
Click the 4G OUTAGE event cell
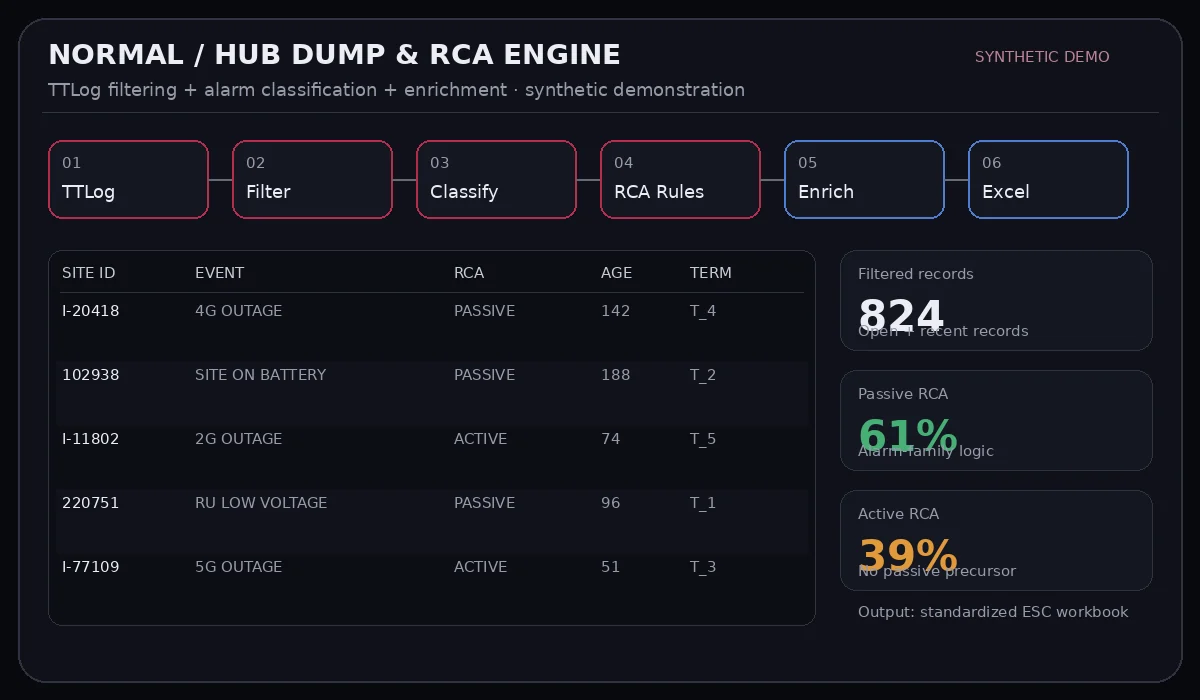[x=238, y=311]
